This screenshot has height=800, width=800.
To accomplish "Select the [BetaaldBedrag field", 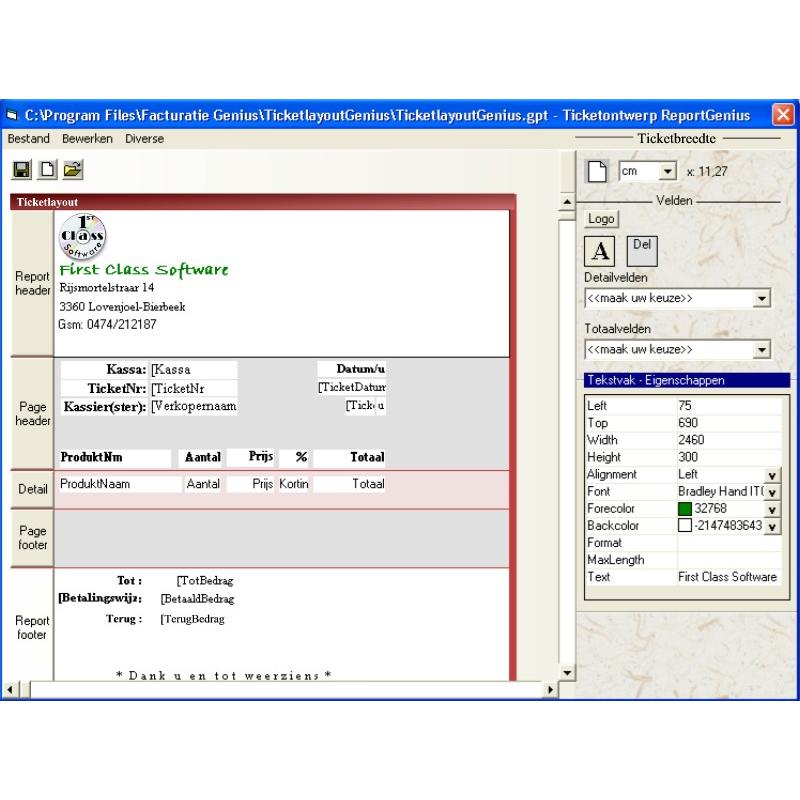I will [197, 599].
